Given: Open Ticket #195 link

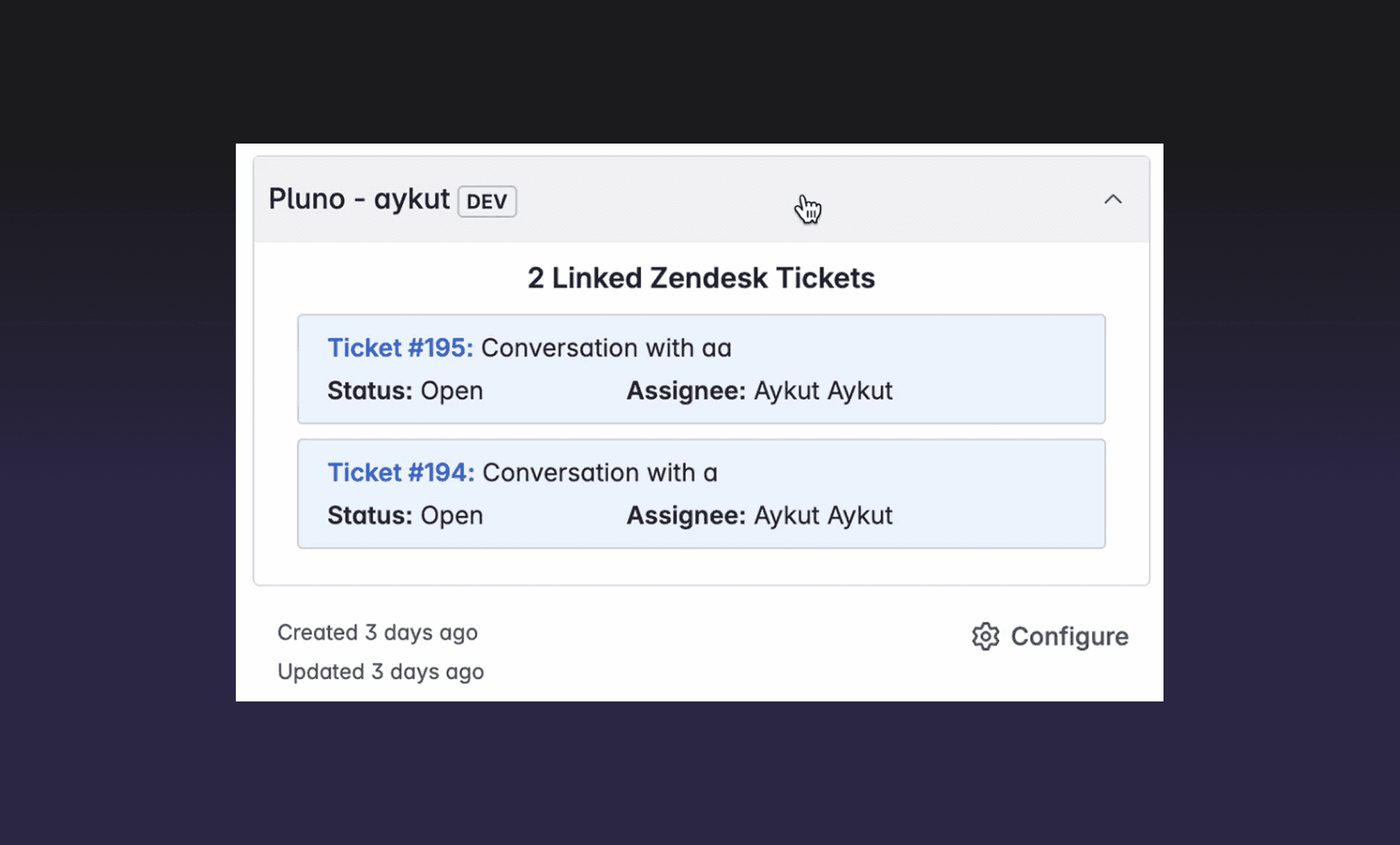Looking at the screenshot, I should (x=399, y=348).
